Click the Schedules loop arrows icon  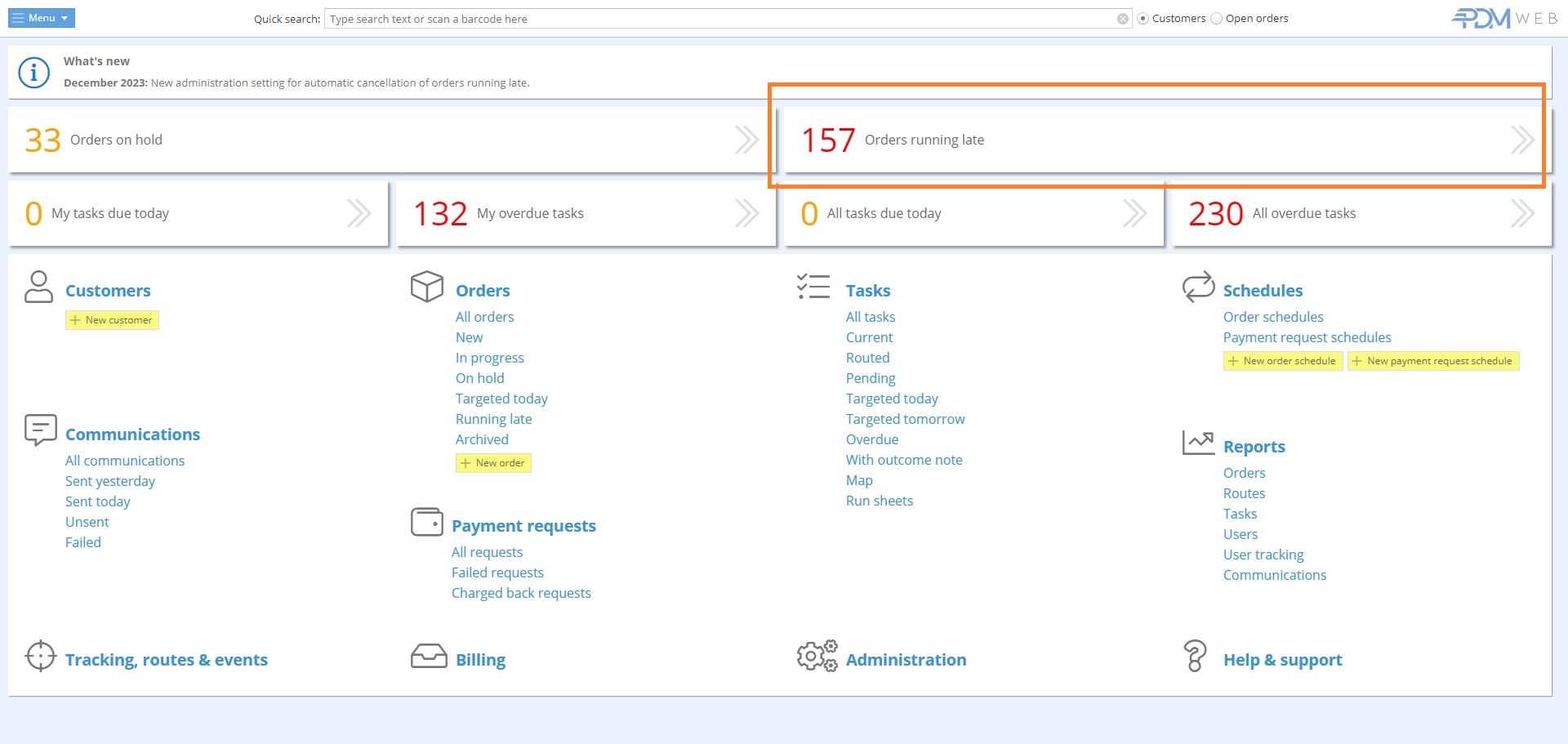[x=1198, y=287]
